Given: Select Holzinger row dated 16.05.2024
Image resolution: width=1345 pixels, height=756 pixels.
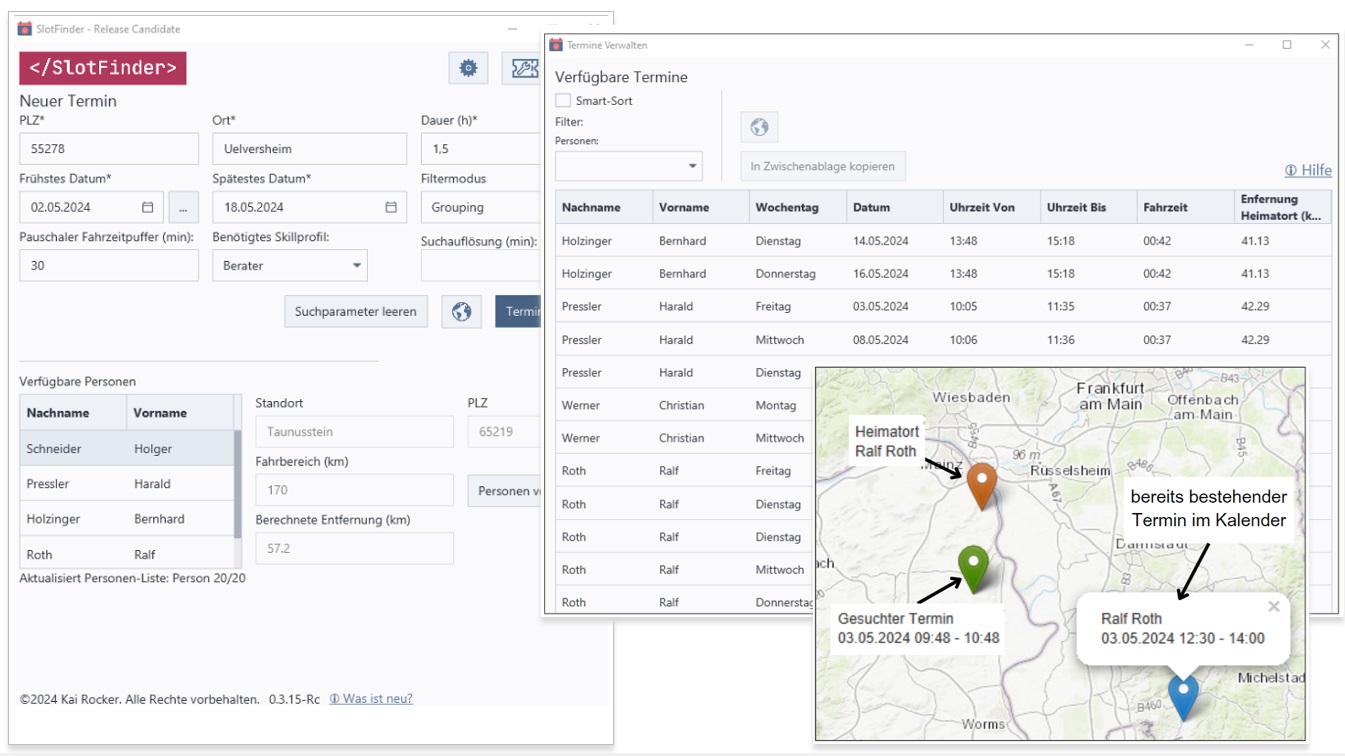Looking at the screenshot, I should [x=944, y=274].
